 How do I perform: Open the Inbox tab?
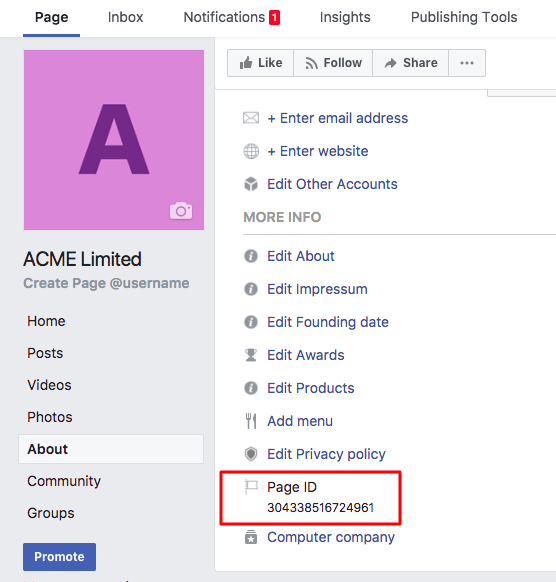coord(125,17)
